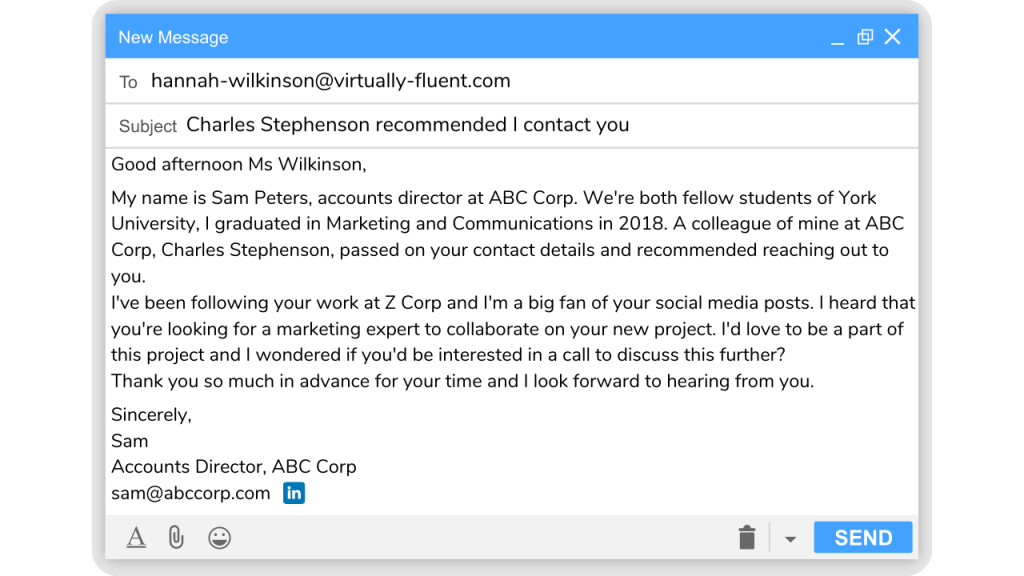Select the 'To' label
The width and height of the screenshot is (1024, 576).
[128, 82]
